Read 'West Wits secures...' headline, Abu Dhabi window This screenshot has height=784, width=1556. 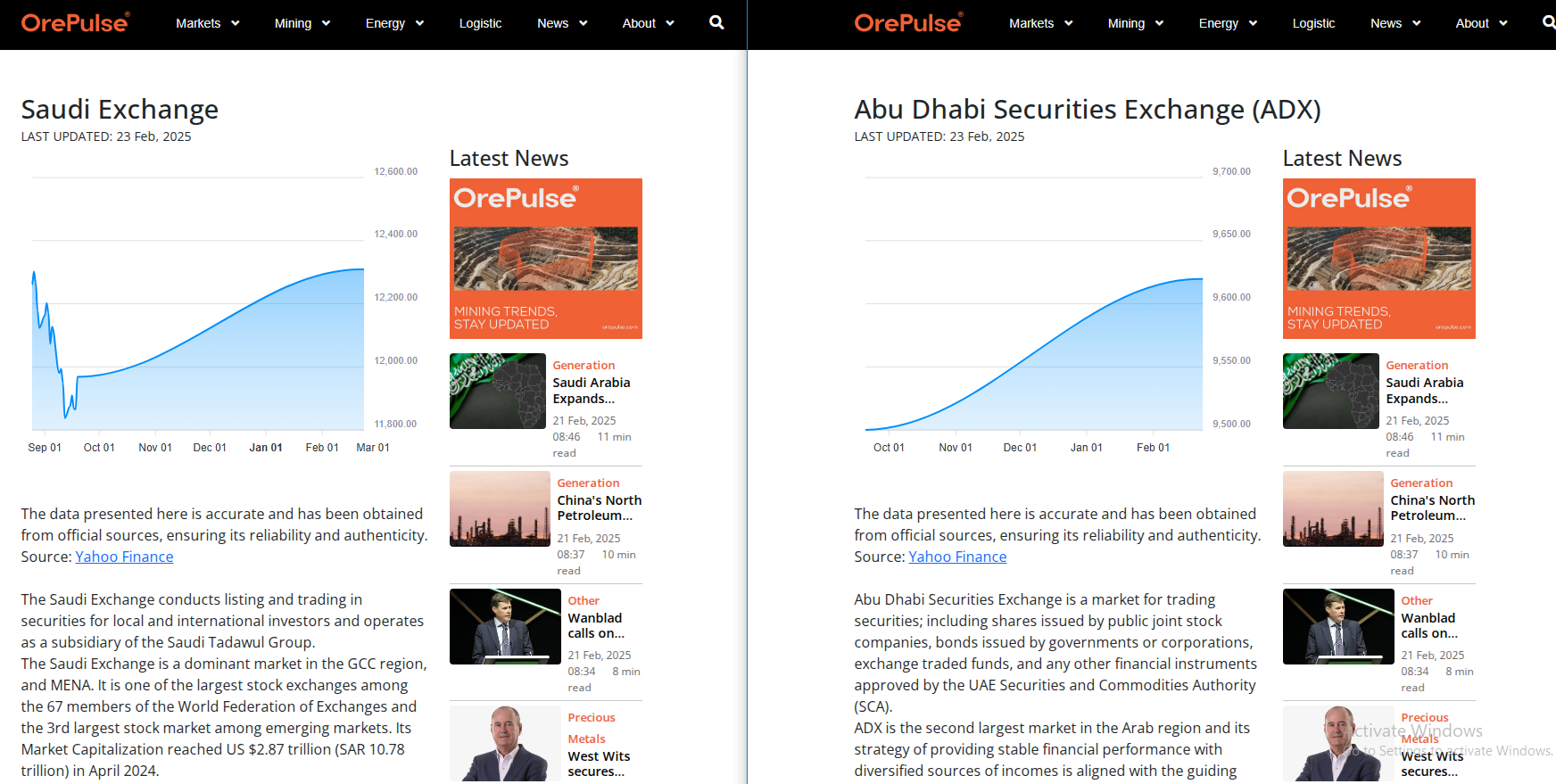point(1432,763)
